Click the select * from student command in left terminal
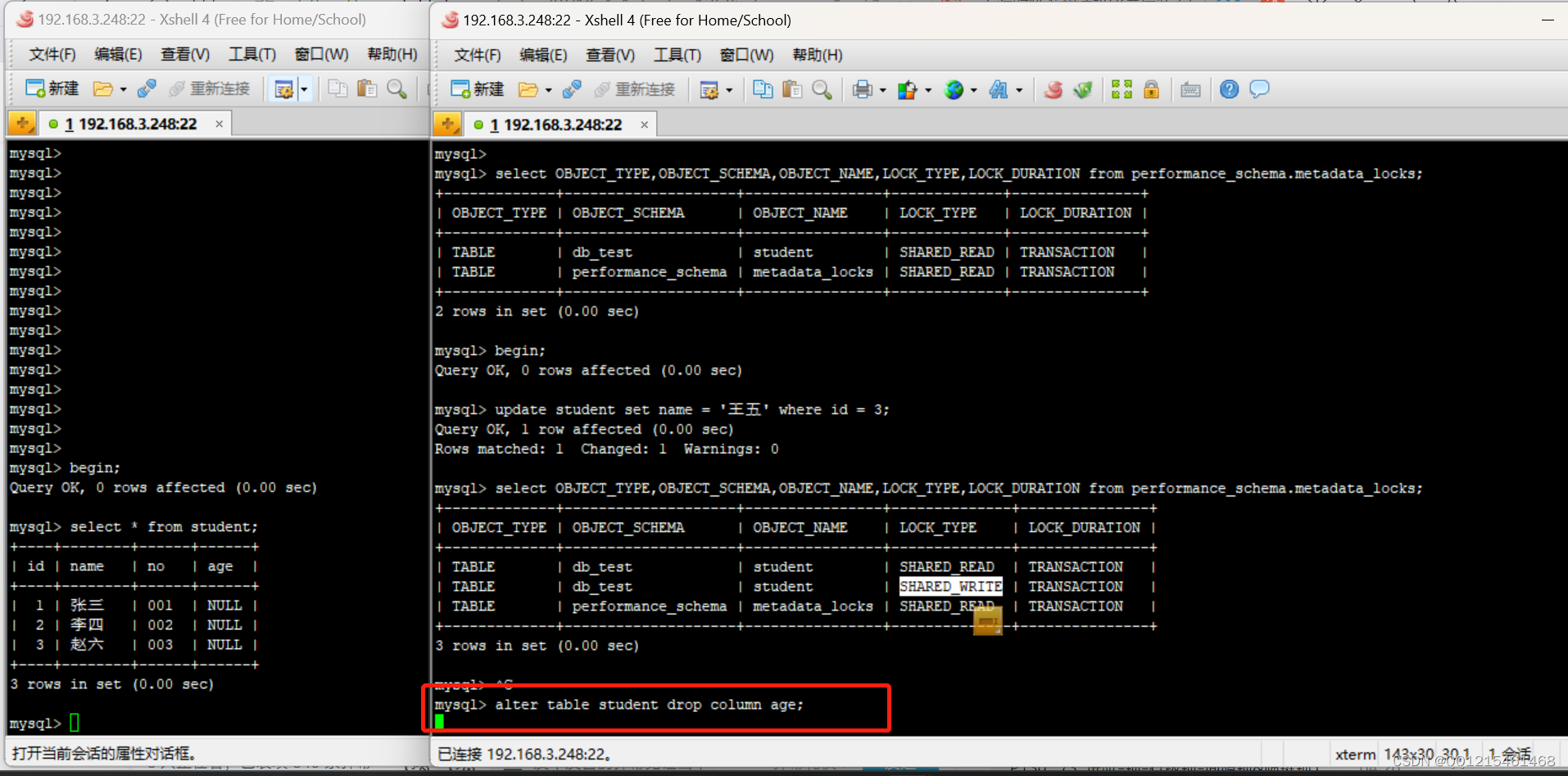 (x=164, y=527)
